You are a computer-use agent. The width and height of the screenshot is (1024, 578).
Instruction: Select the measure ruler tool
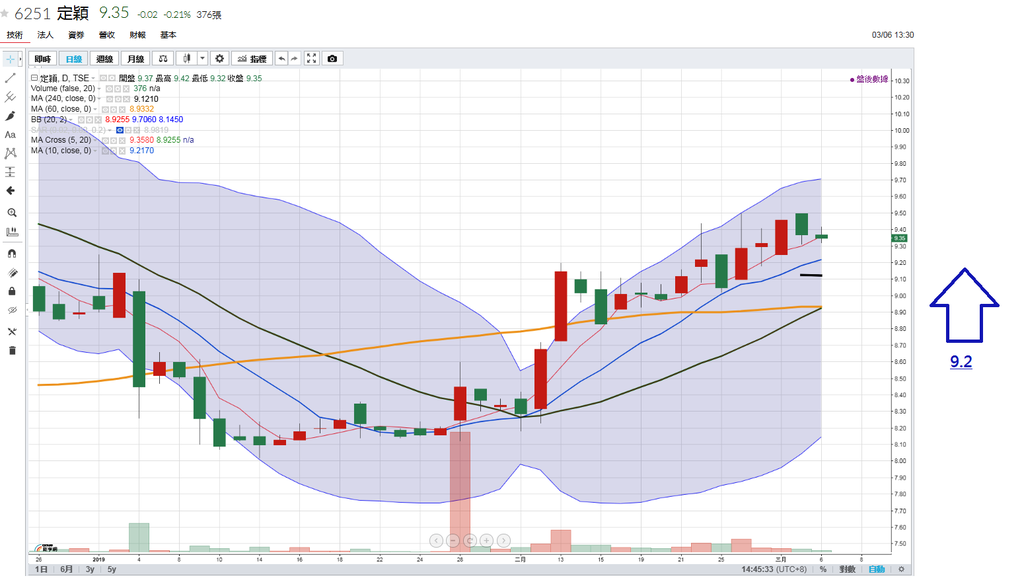tap(12, 232)
